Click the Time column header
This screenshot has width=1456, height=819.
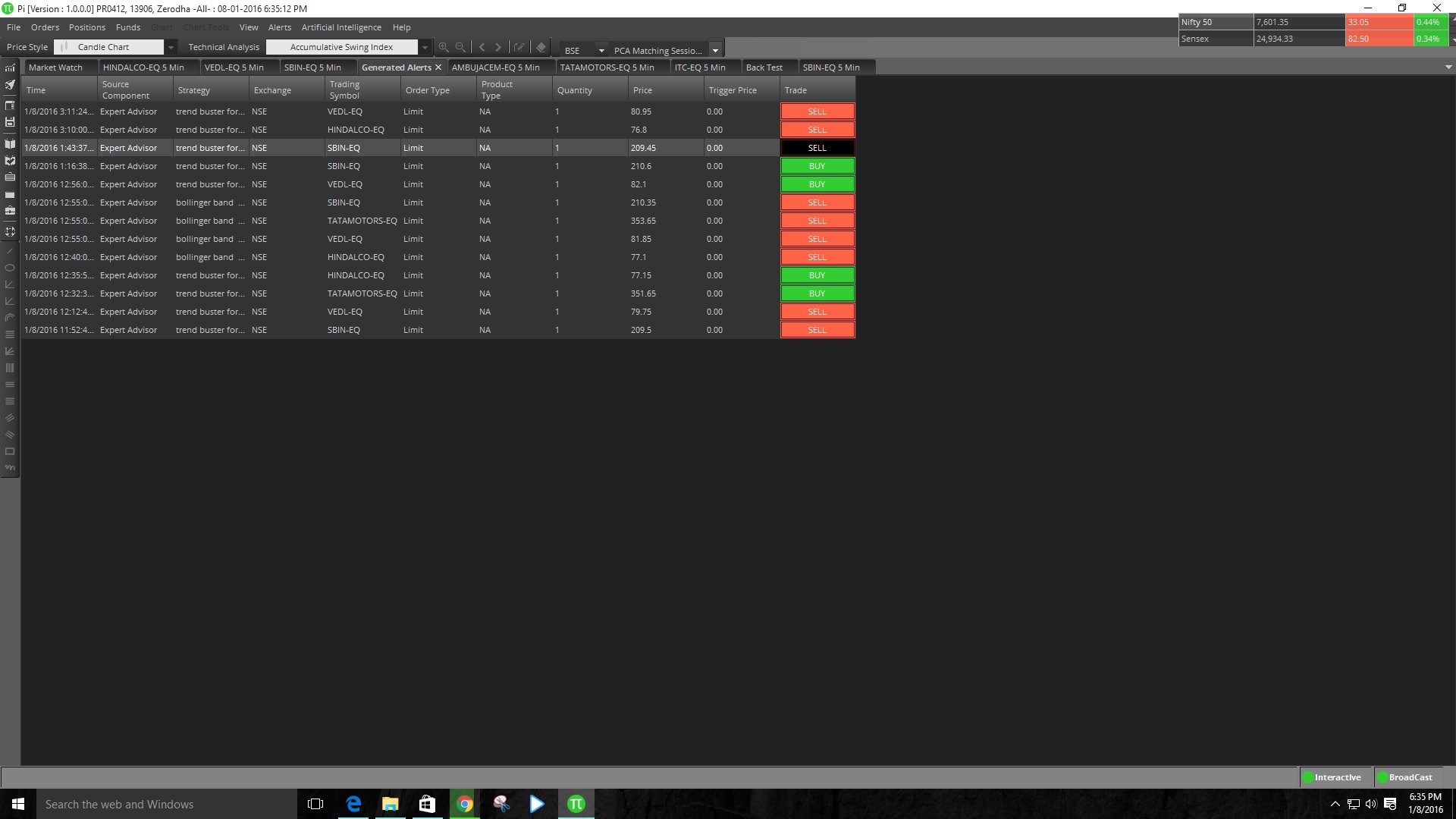[59, 90]
